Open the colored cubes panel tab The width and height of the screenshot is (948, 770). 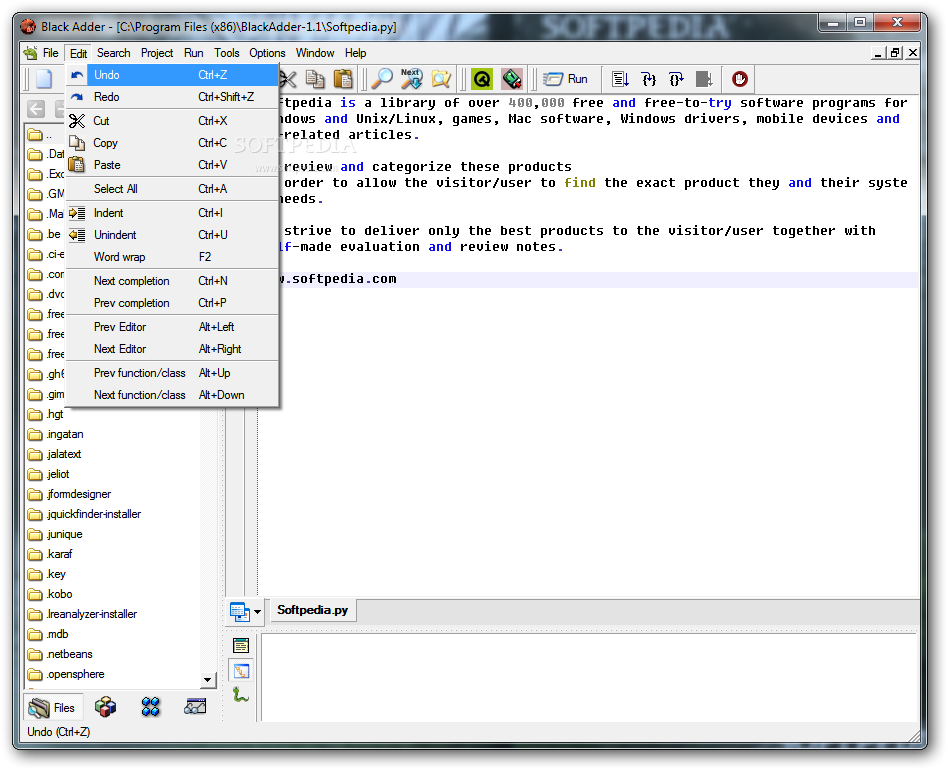105,707
